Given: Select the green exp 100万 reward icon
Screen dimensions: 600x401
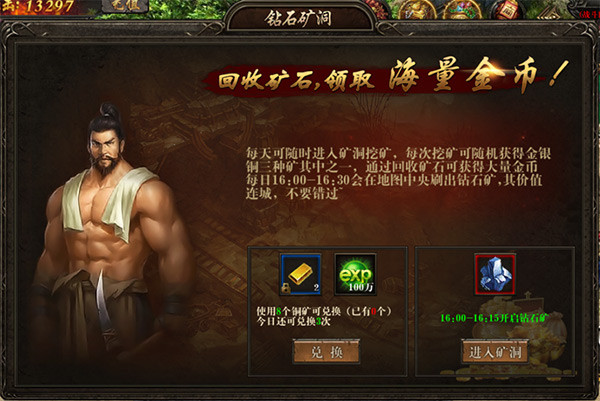Looking at the screenshot, I should (355, 274).
